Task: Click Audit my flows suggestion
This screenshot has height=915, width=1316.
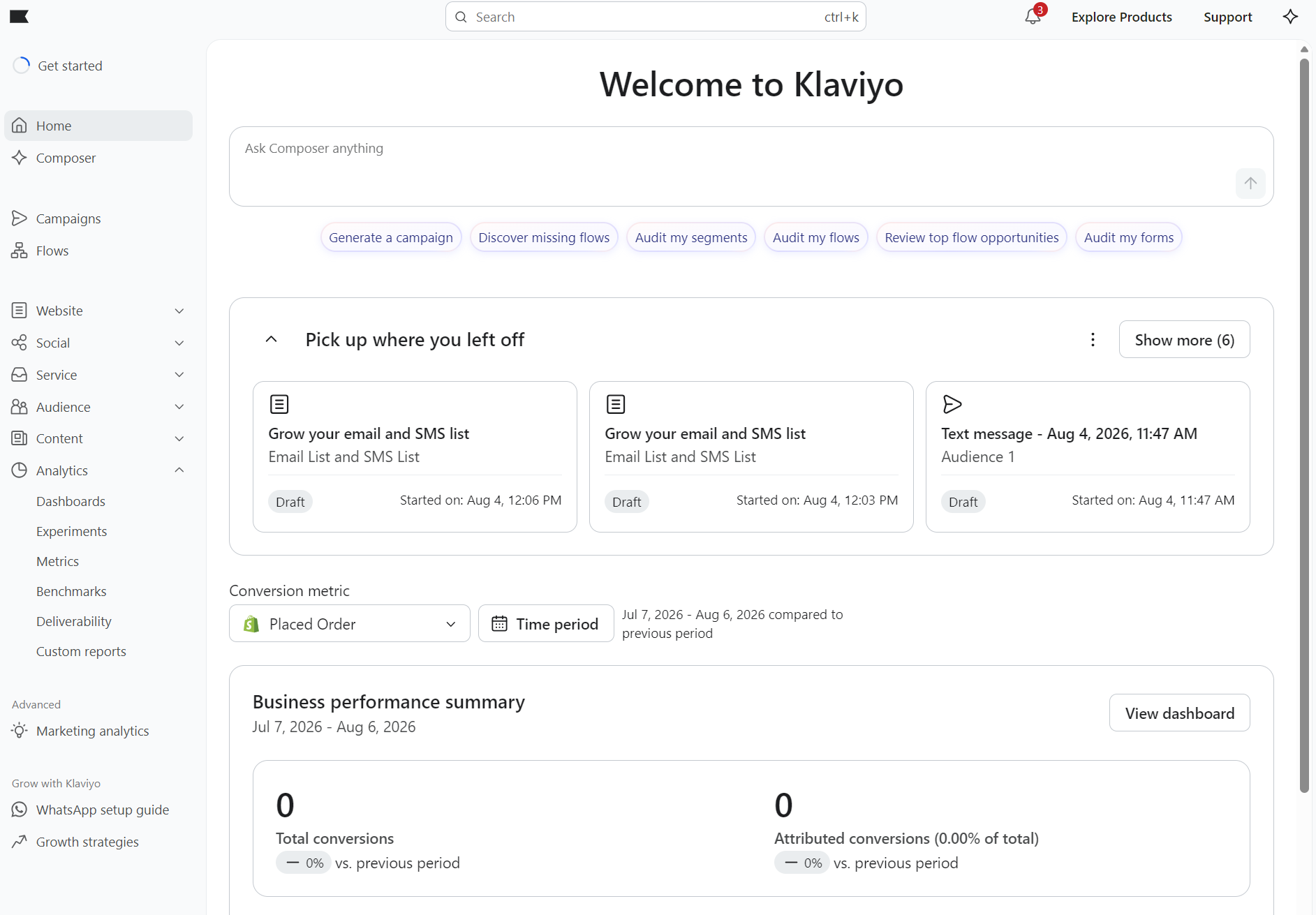Action: click(x=816, y=237)
